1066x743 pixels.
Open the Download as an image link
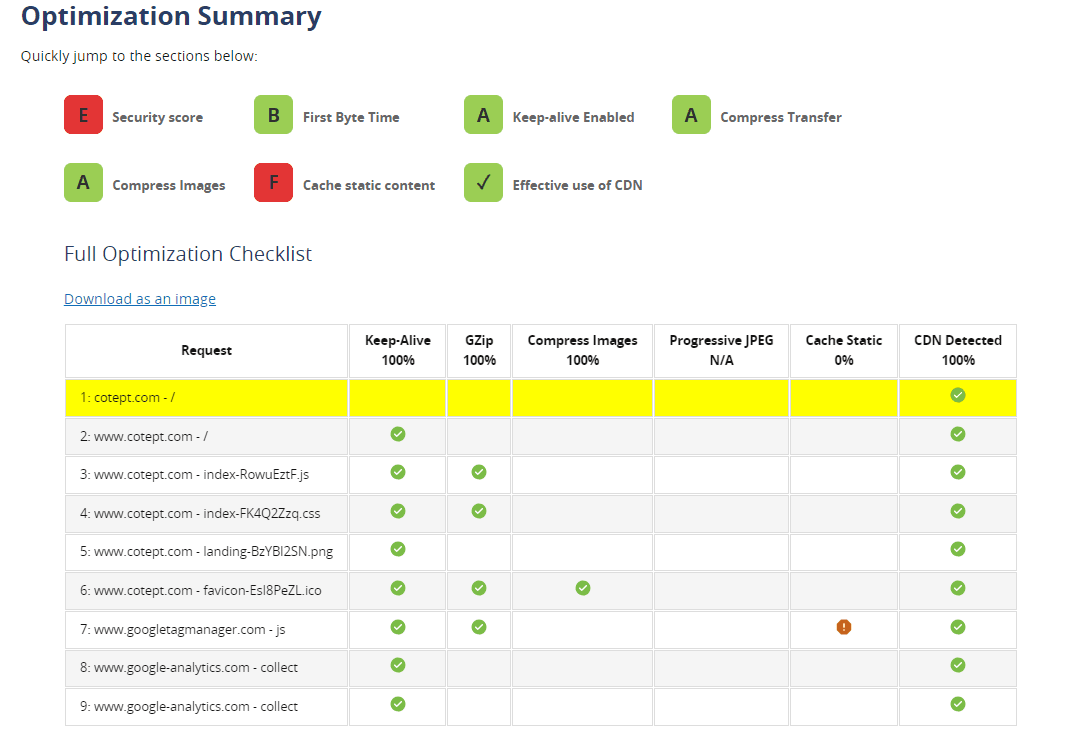[x=140, y=299]
